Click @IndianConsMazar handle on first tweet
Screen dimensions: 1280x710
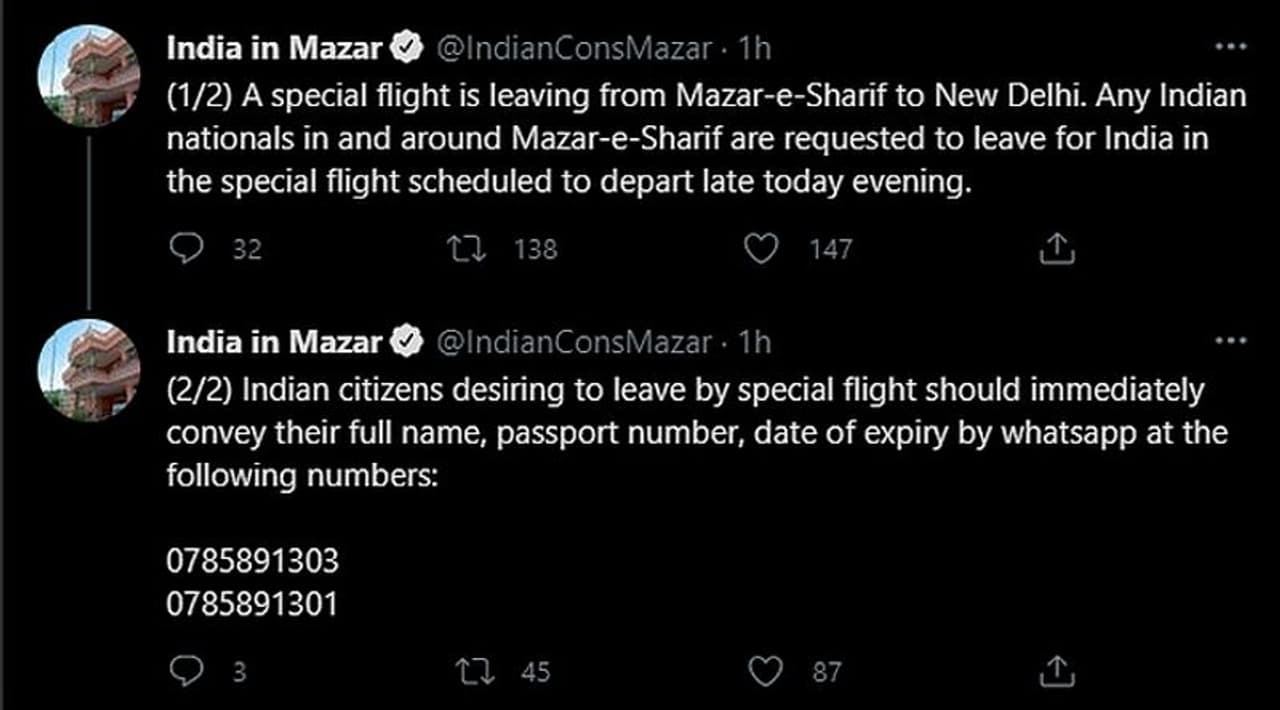(575, 48)
